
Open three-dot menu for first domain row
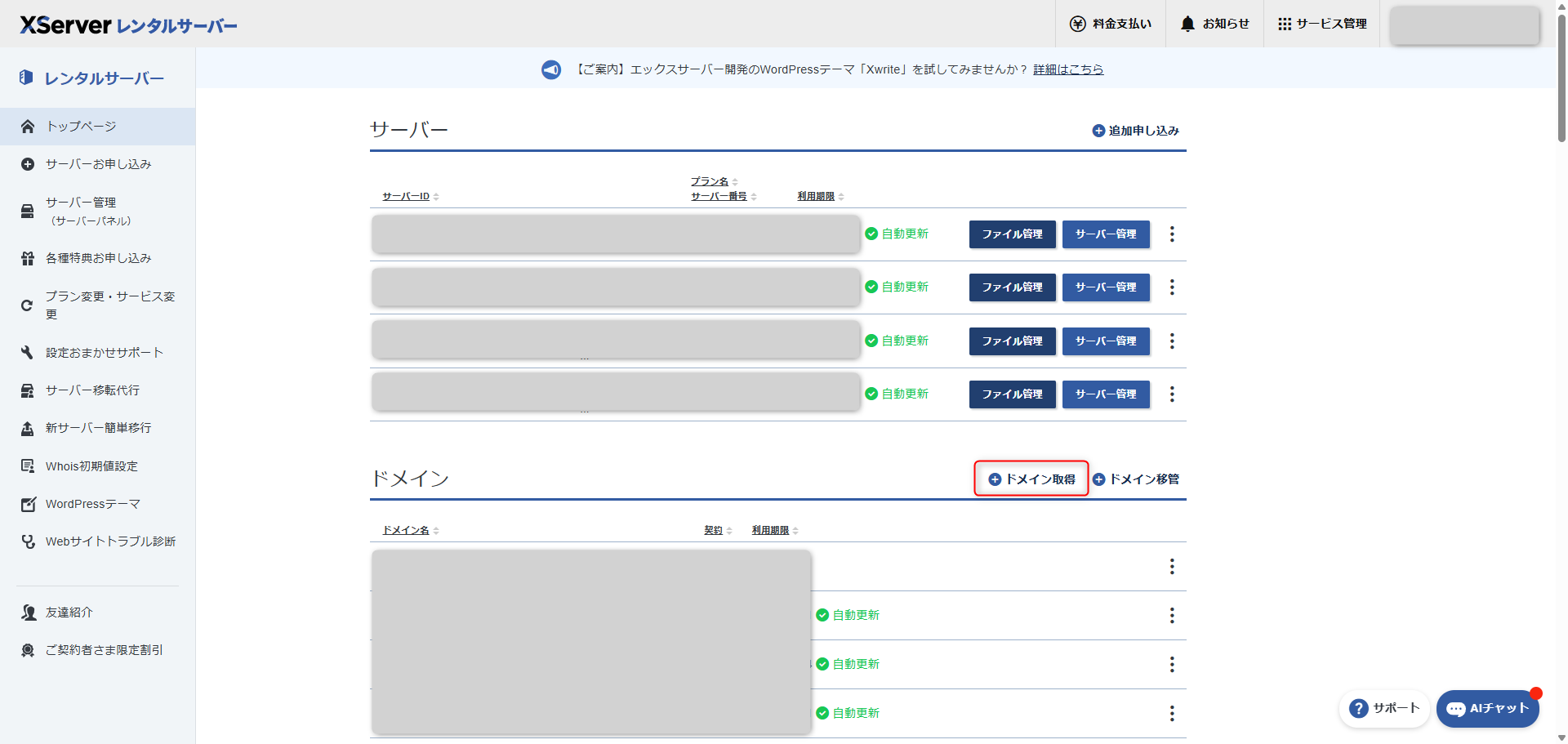[1172, 567]
